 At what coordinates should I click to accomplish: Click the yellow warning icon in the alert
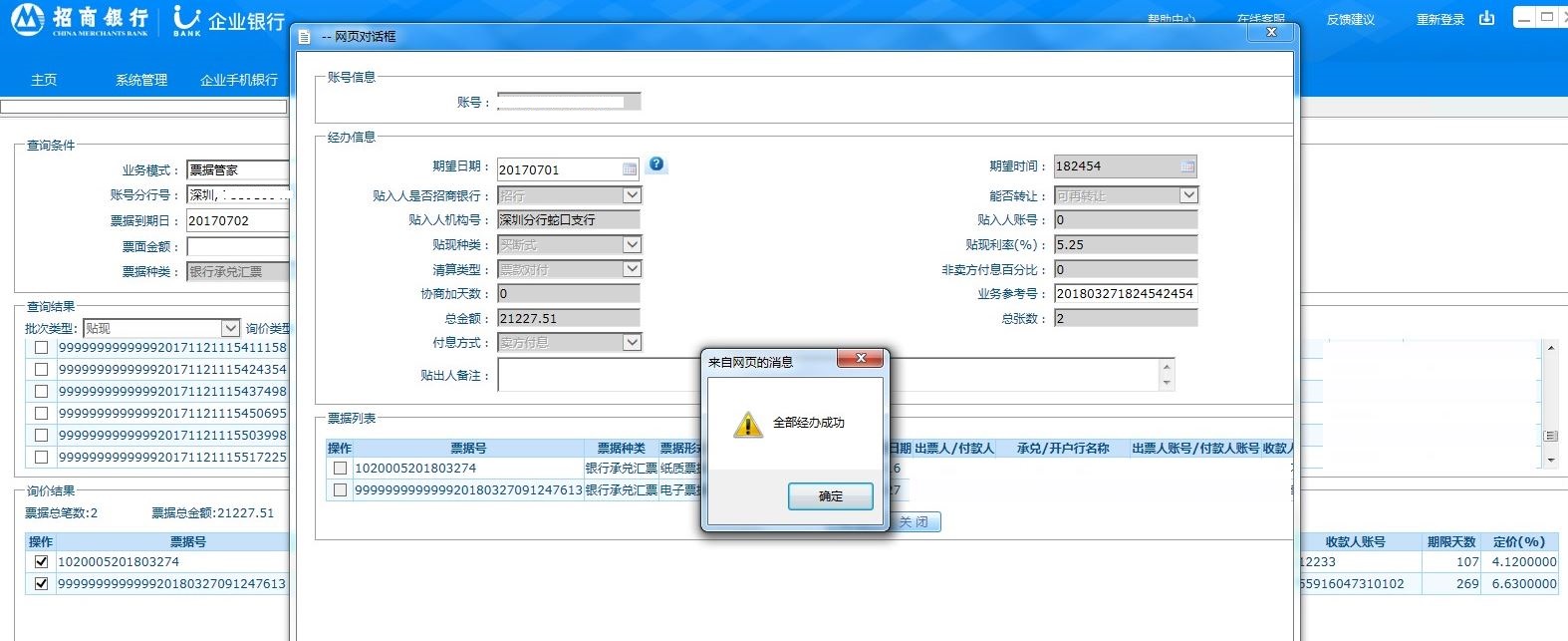(747, 424)
